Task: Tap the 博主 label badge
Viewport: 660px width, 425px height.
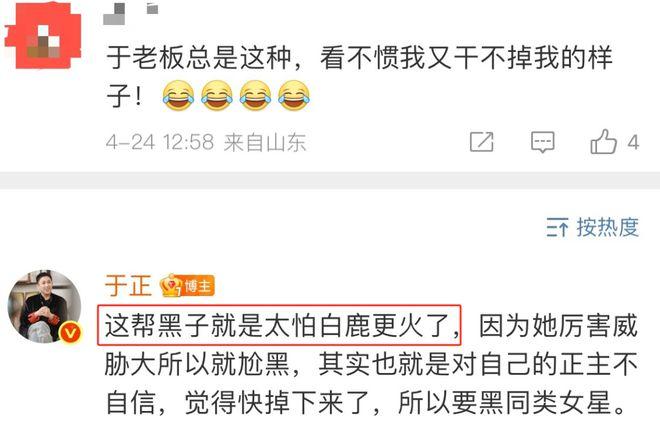Action: coord(198,286)
